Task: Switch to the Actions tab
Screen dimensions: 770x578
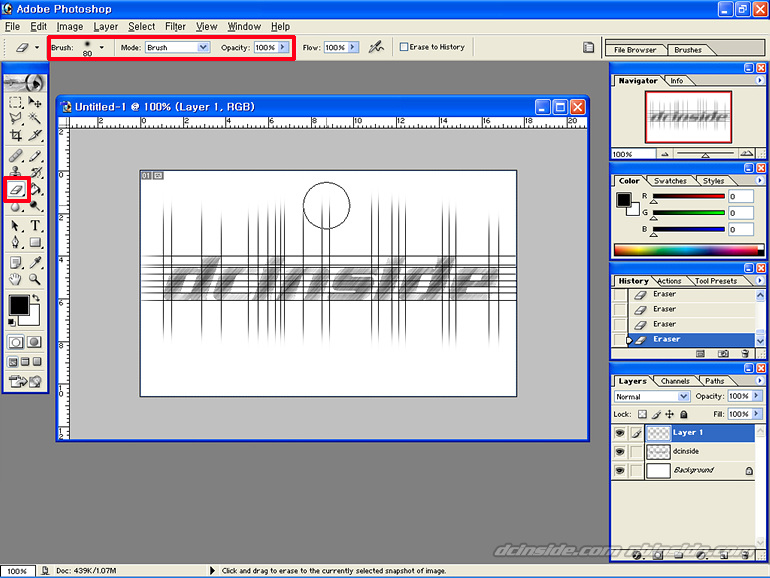Action: coord(669,281)
